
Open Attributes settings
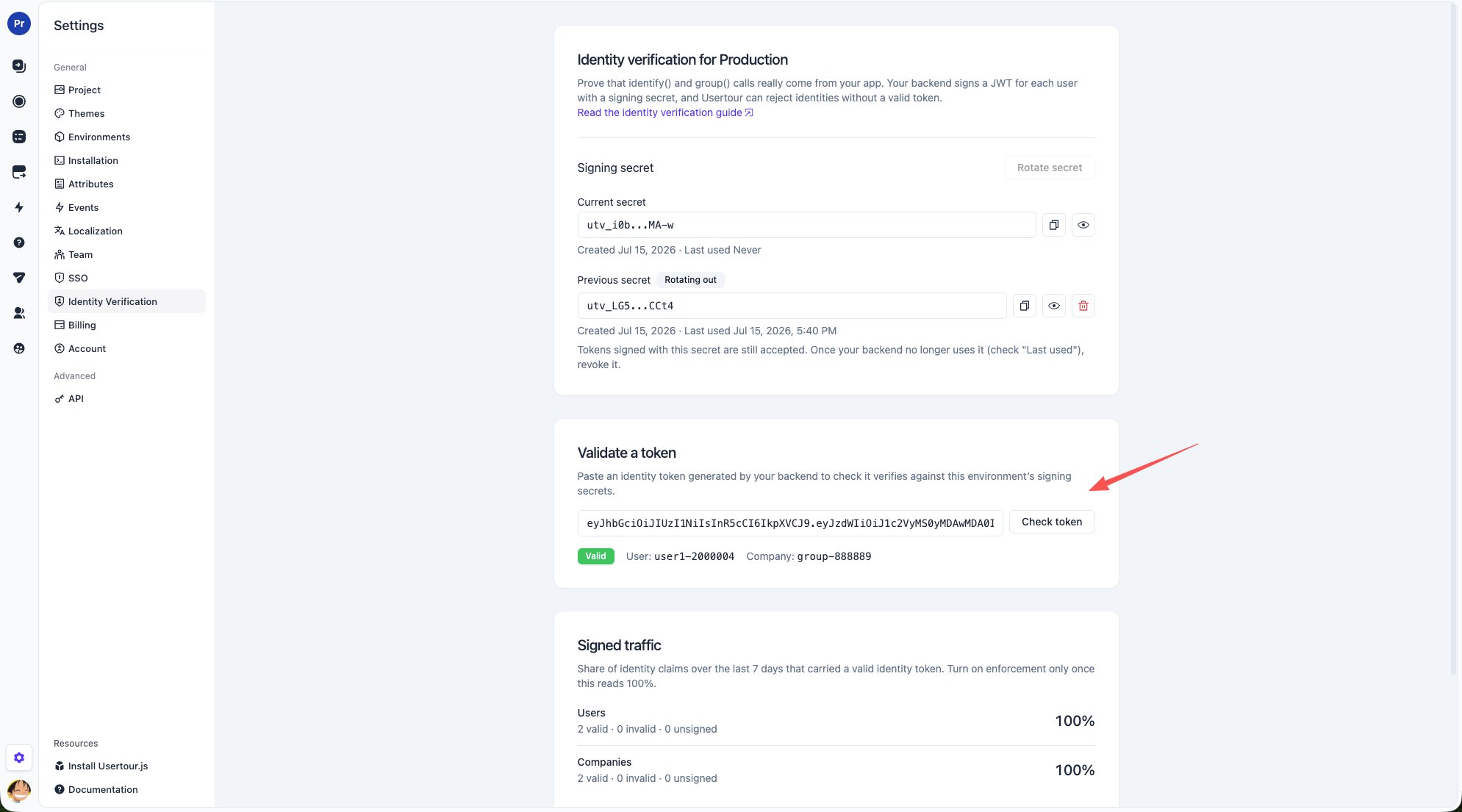tap(126, 184)
